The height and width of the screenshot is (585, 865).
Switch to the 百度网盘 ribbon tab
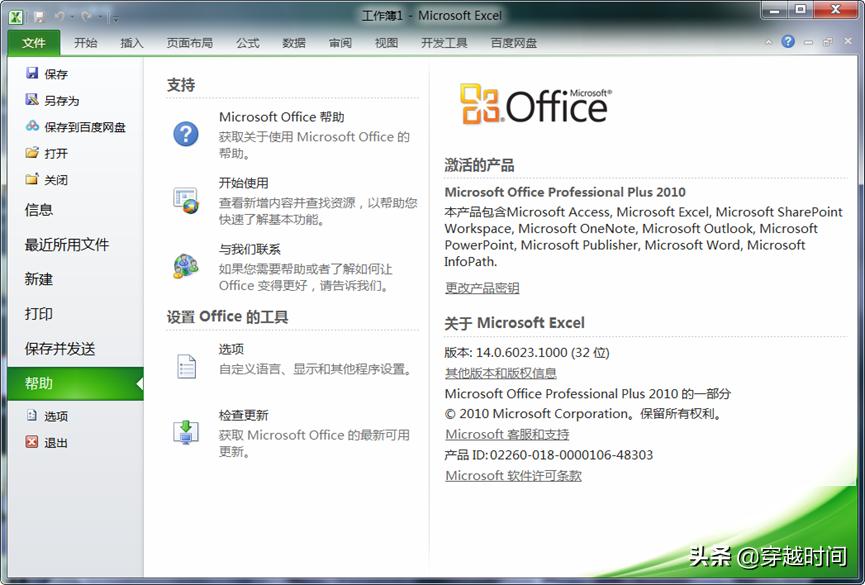514,43
